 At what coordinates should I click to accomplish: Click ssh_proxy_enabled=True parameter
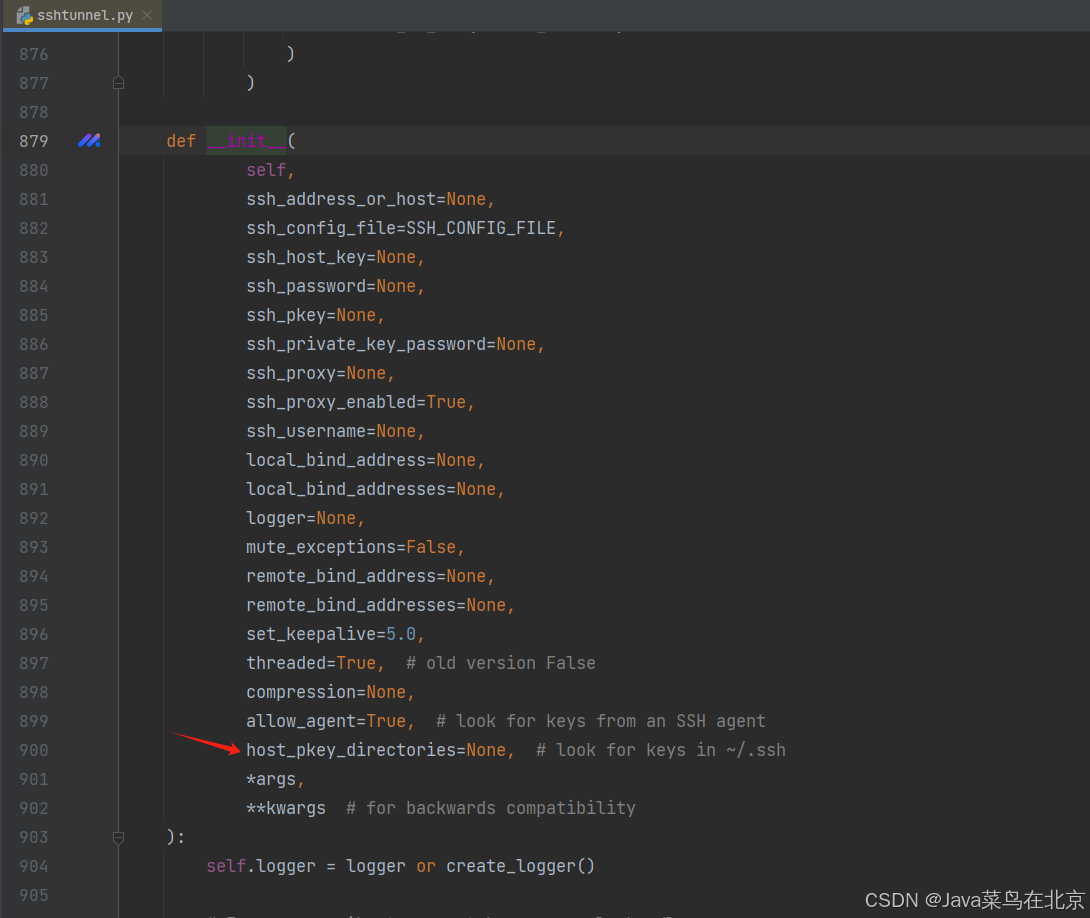(357, 402)
